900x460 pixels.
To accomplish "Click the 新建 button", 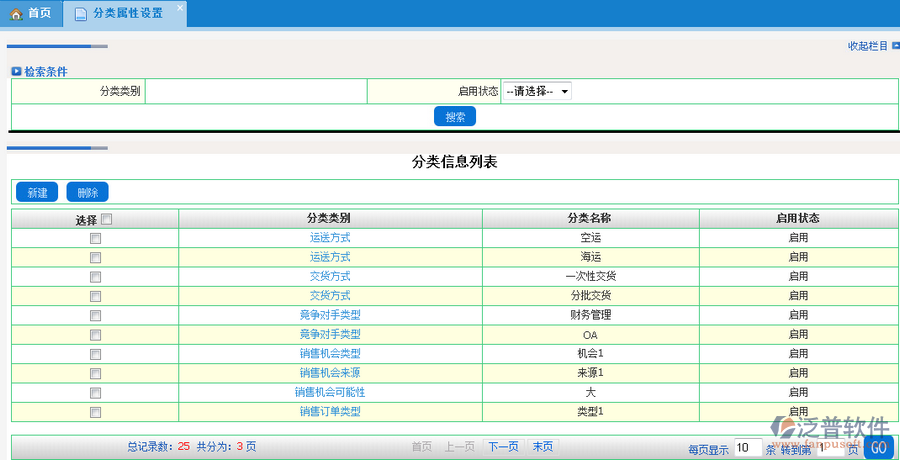I will coord(37,193).
